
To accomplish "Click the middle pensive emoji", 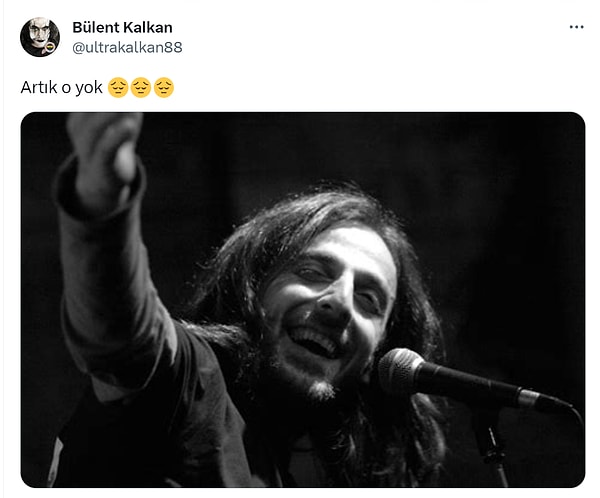I will [x=141, y=88].
